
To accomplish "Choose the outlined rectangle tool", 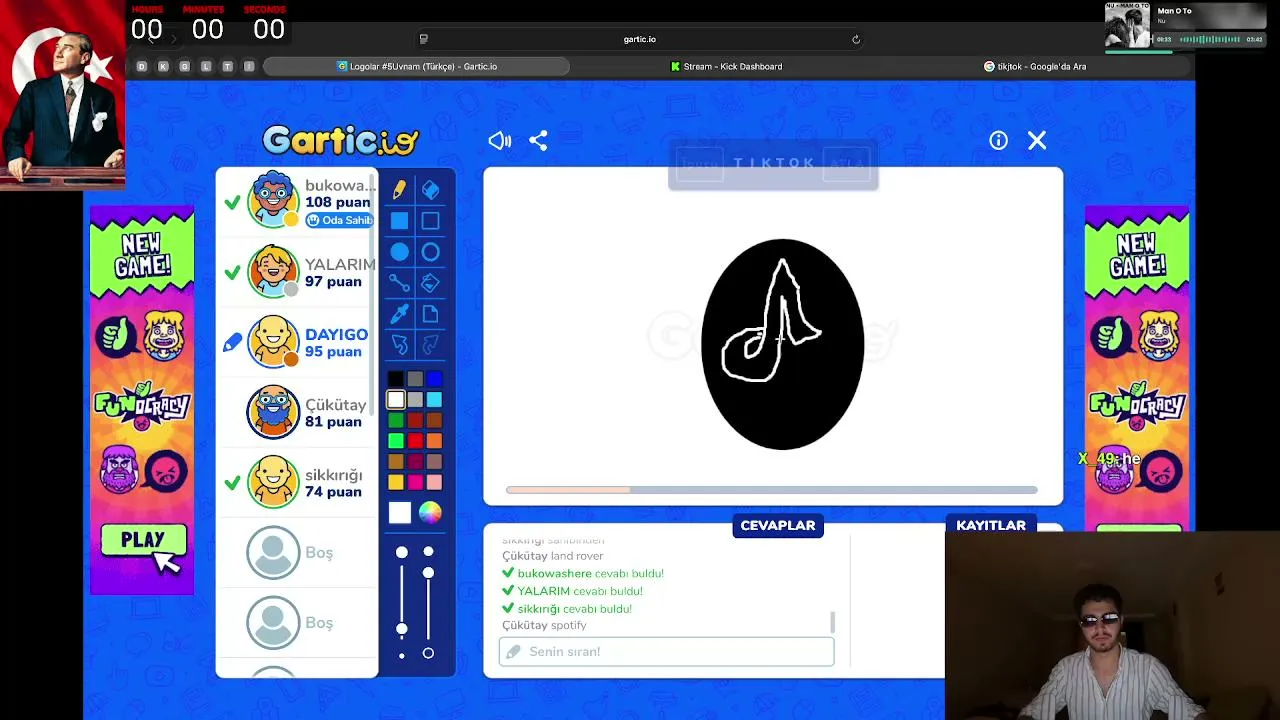I will pos(430,221).
